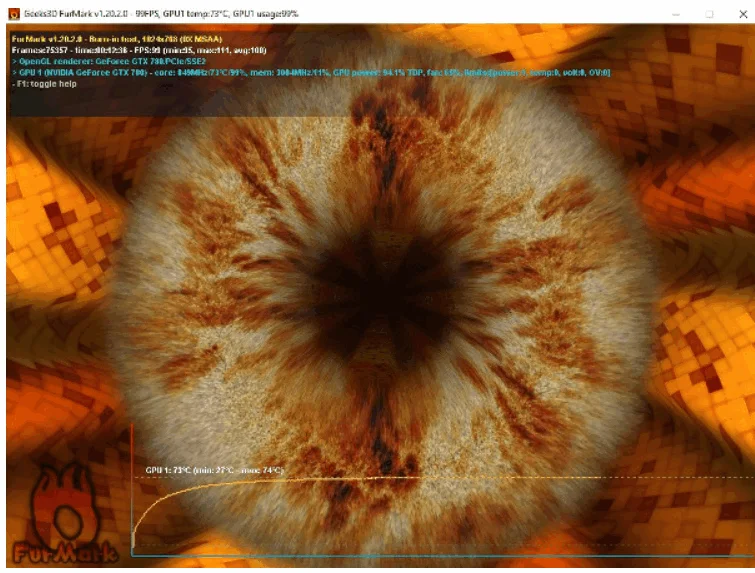The width and height of the screenshot is (755, 573).
Task: Close the FurMark stress test window
Action: point(737,13)
